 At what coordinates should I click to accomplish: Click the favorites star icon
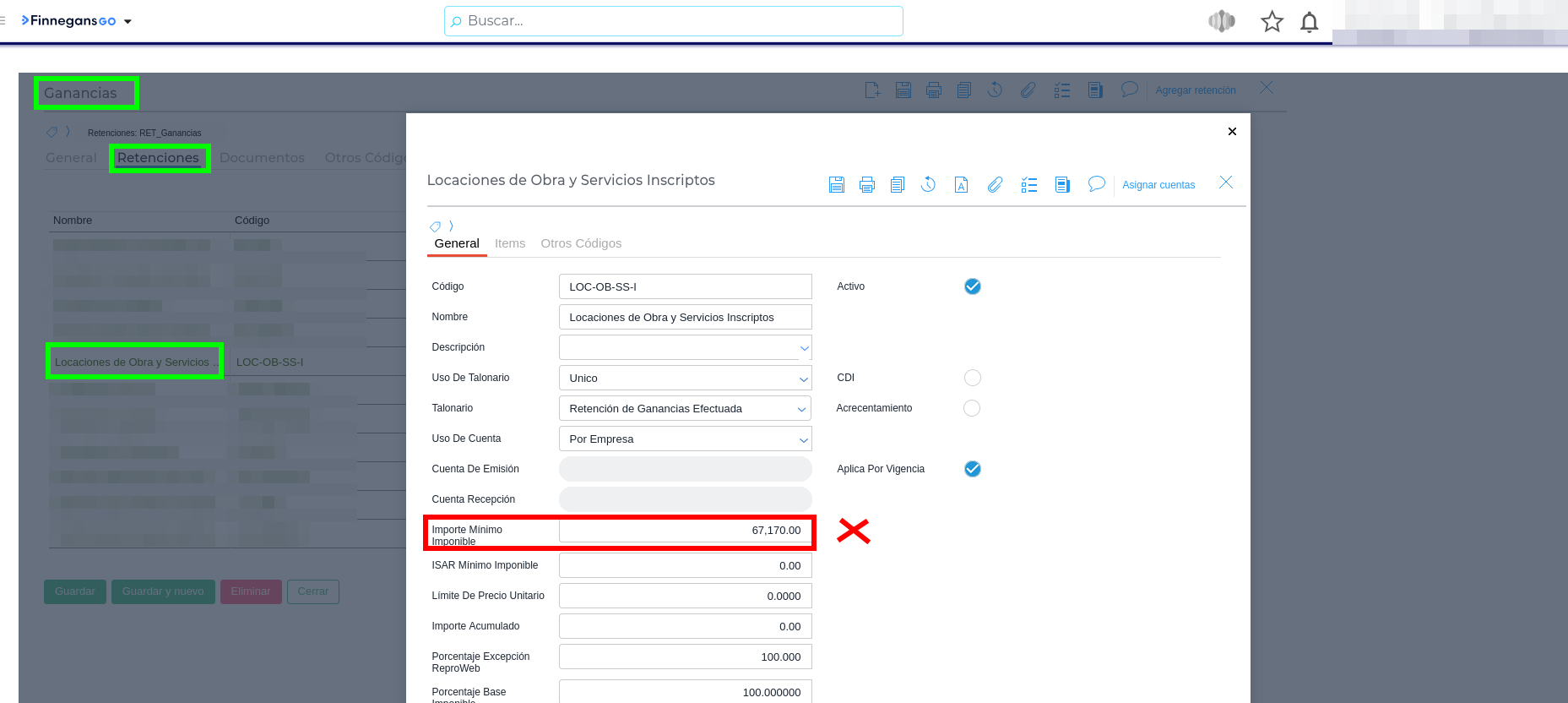[x=1272, y=22]
